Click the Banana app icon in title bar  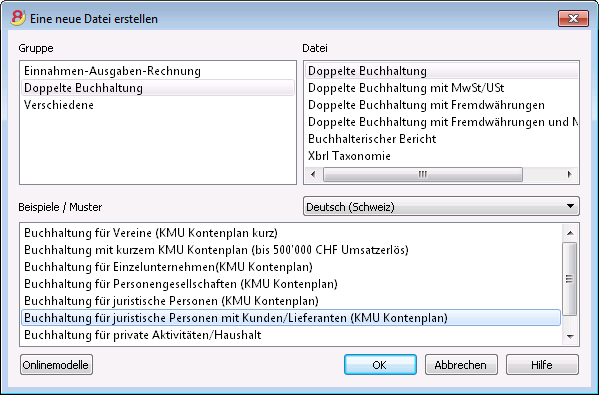(18, 18)
